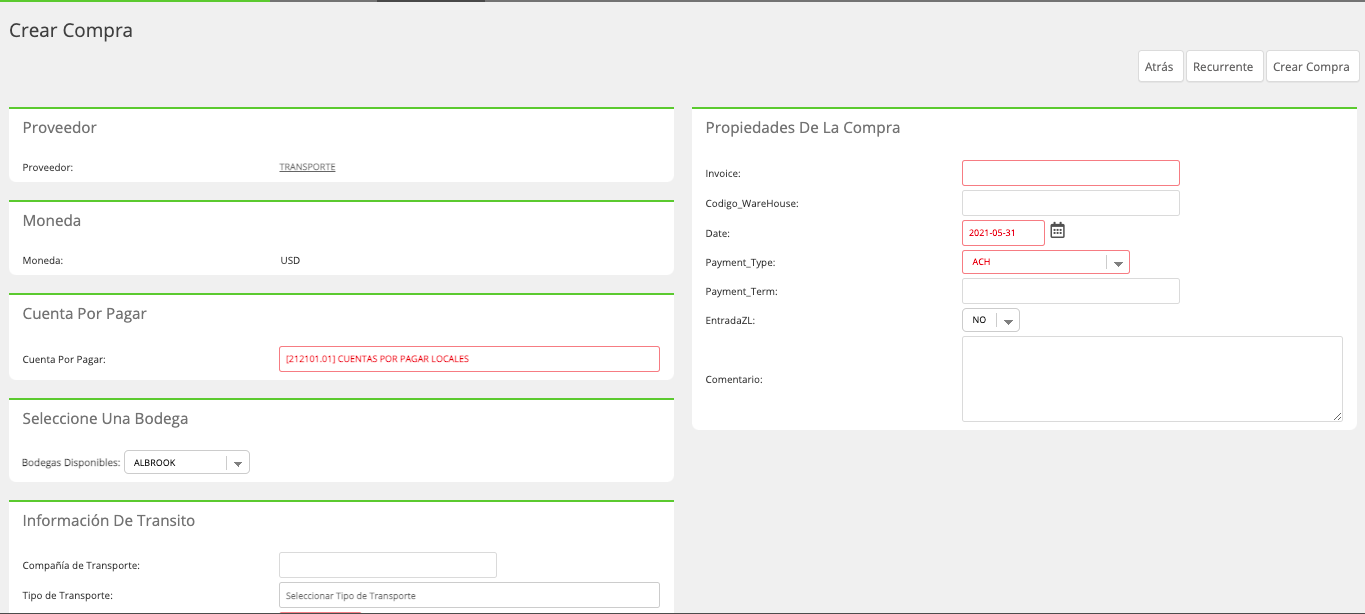The width and height of the screenshot is (1365, 614).
Task: Click the Date: field label
Action: pos(718,234)
